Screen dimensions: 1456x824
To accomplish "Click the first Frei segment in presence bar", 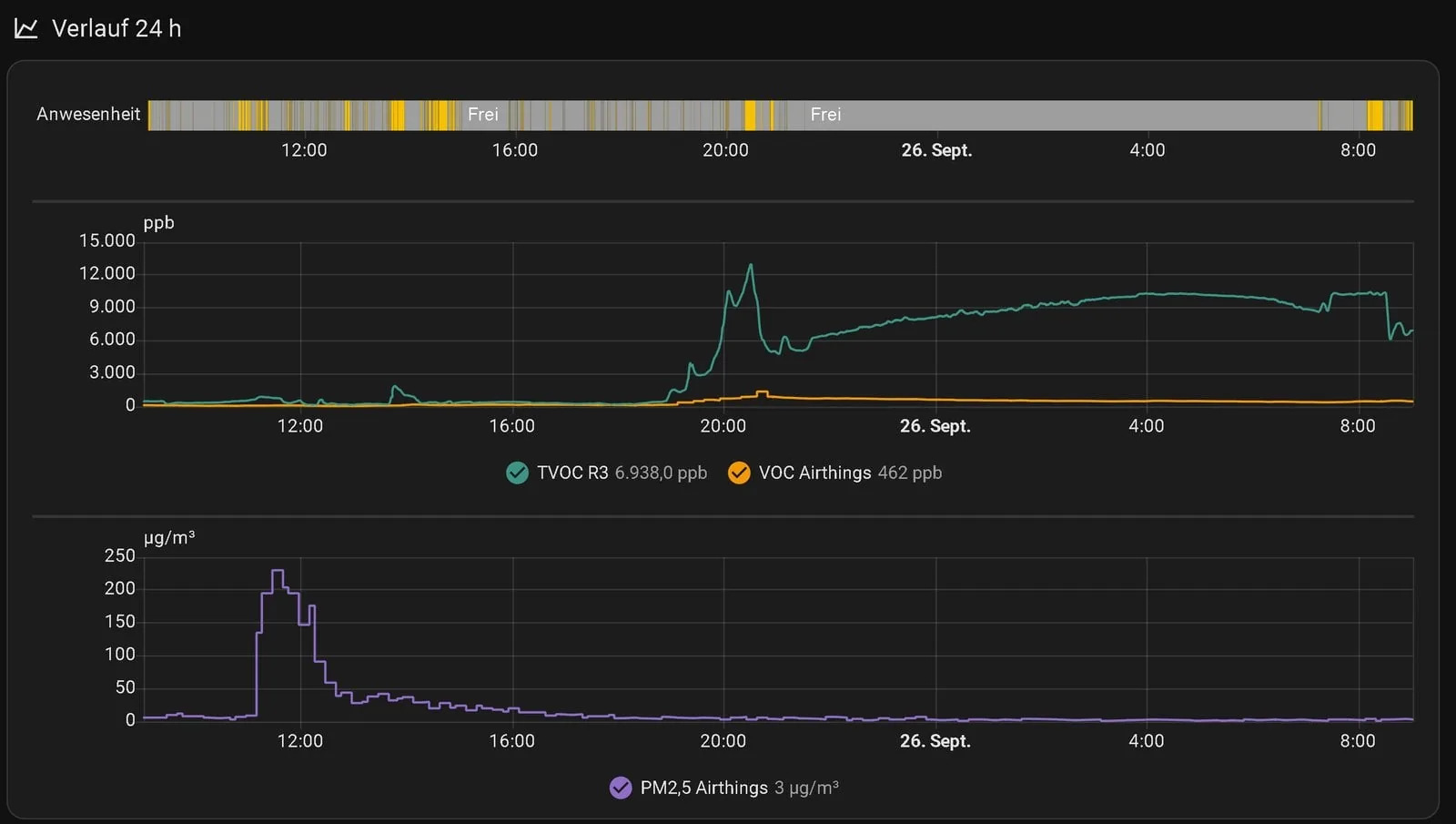I will coord(483,114).
